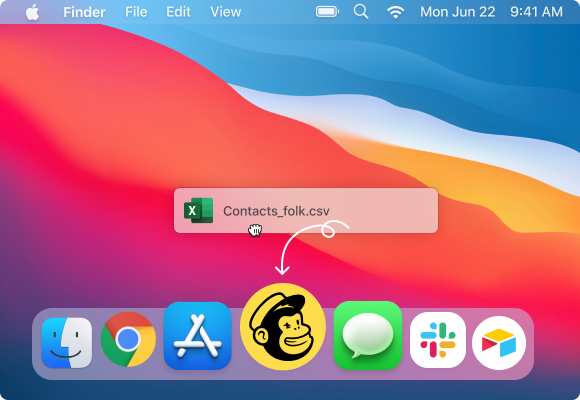Open the View menu
580x400 pixels.
(226, 12)
